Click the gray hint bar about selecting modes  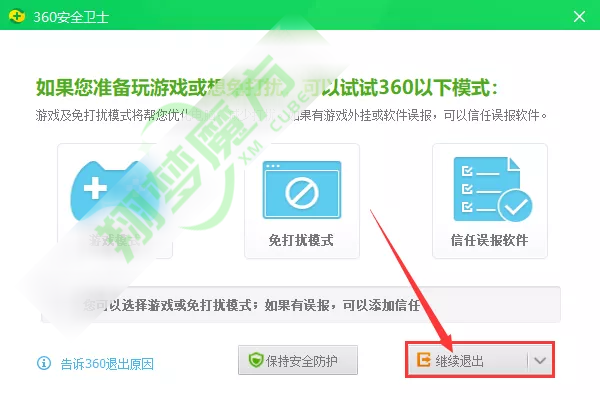coord(301,305)
